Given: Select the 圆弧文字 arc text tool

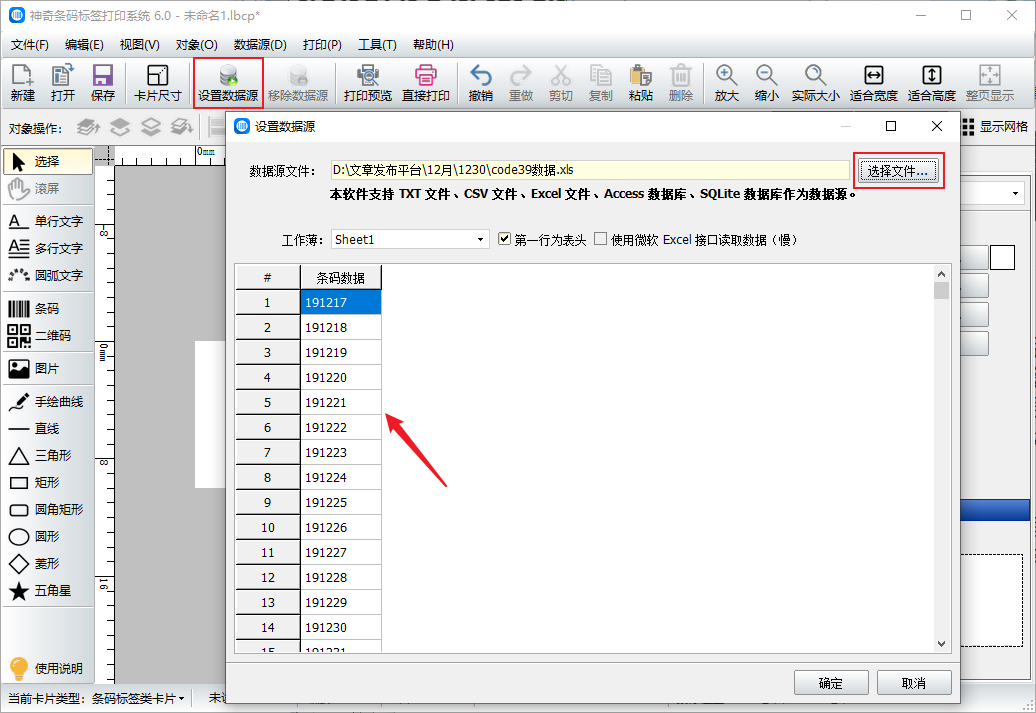Looking at the screenshot, I should point(48,275).
